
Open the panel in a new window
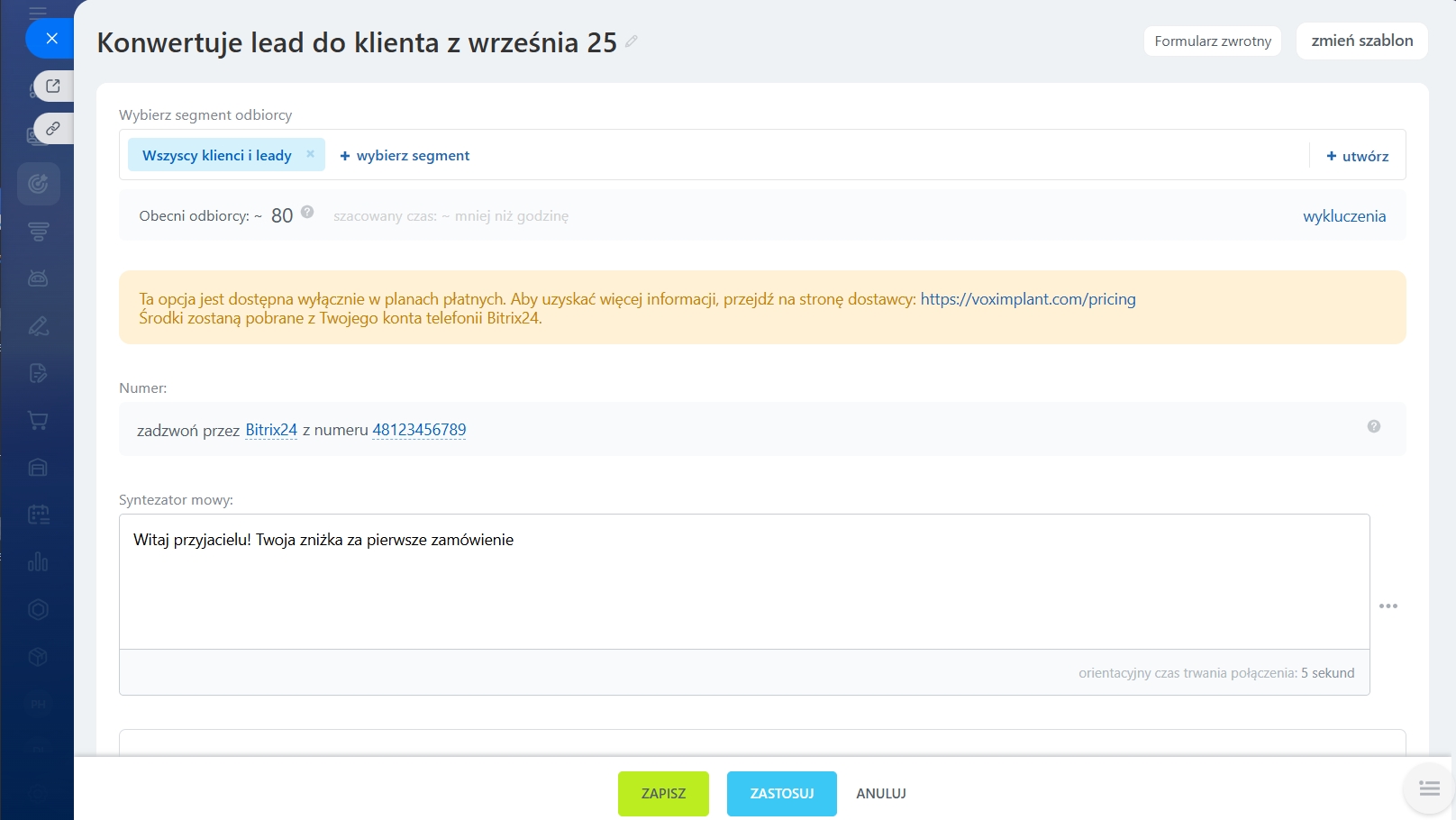[x=53, y=86]
